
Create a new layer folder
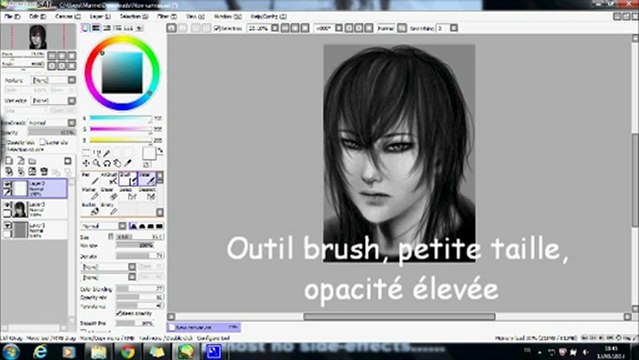click(32, 161)
